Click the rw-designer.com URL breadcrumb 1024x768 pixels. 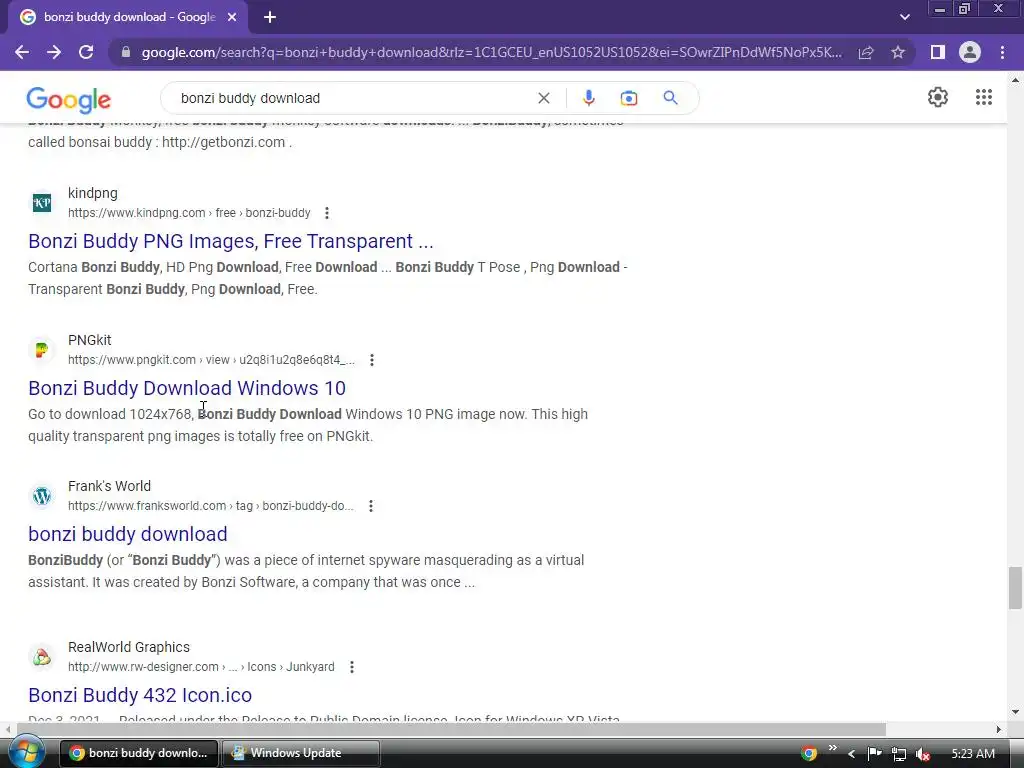[201, 667]
